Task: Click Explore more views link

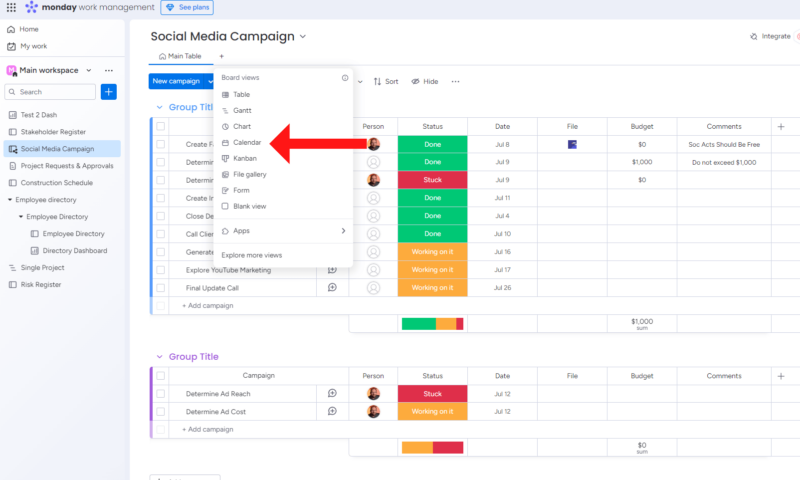Action: (252, 255)
